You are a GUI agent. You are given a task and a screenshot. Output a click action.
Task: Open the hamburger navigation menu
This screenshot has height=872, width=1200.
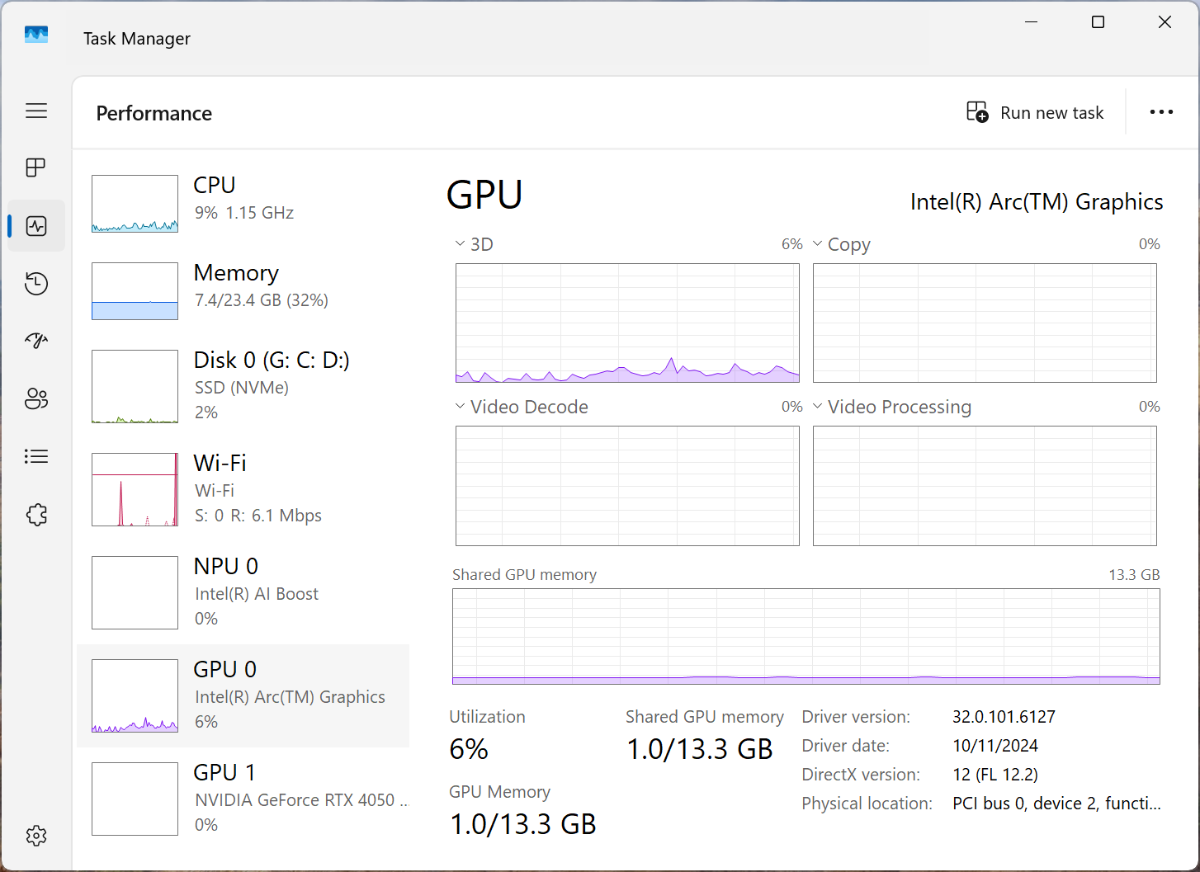point(36,111)
